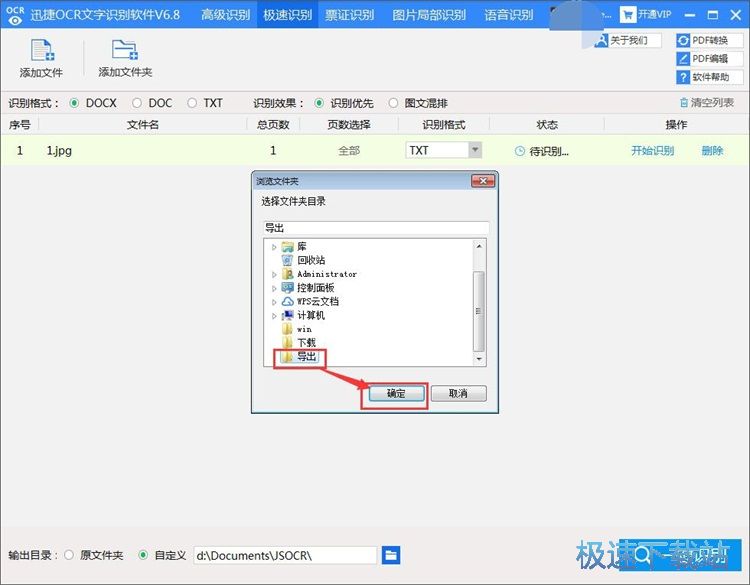
Task: Click 取消 button in folder dialog
Action: 458,394
